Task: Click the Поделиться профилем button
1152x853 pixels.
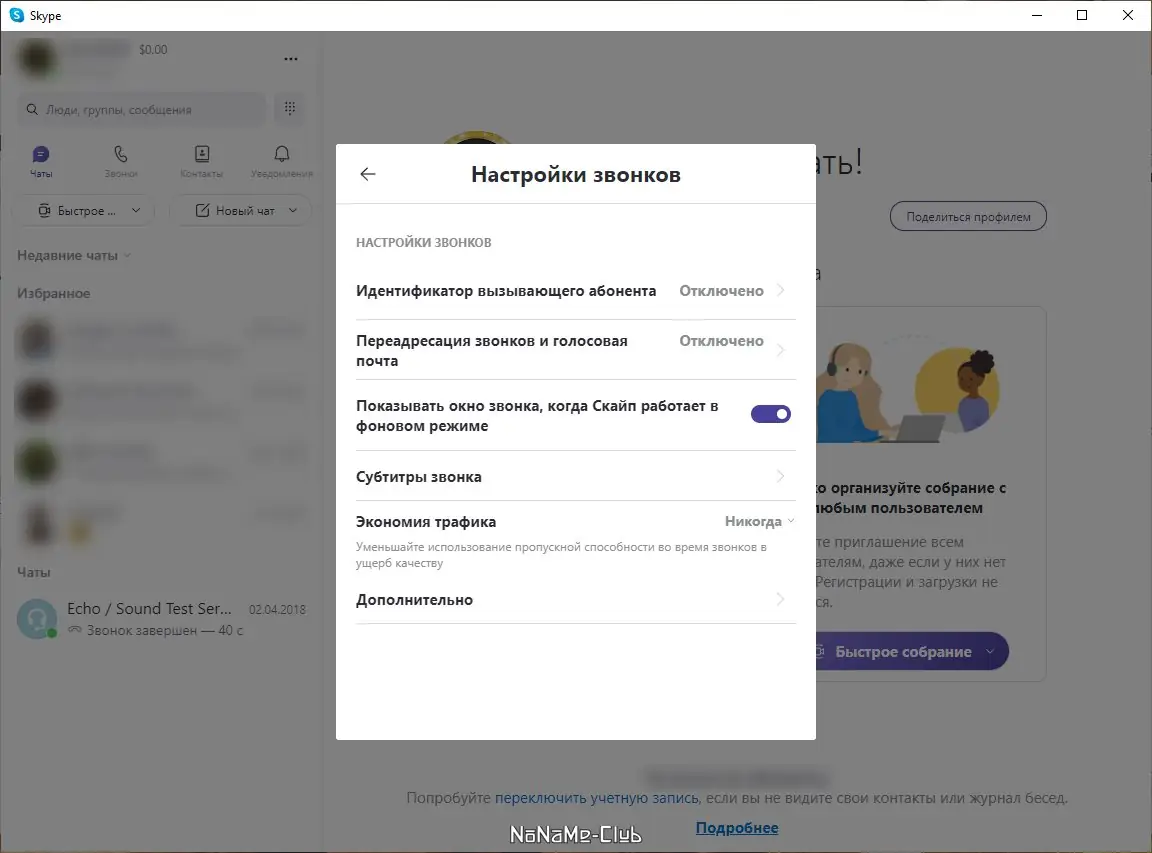Action: [967, 215]
